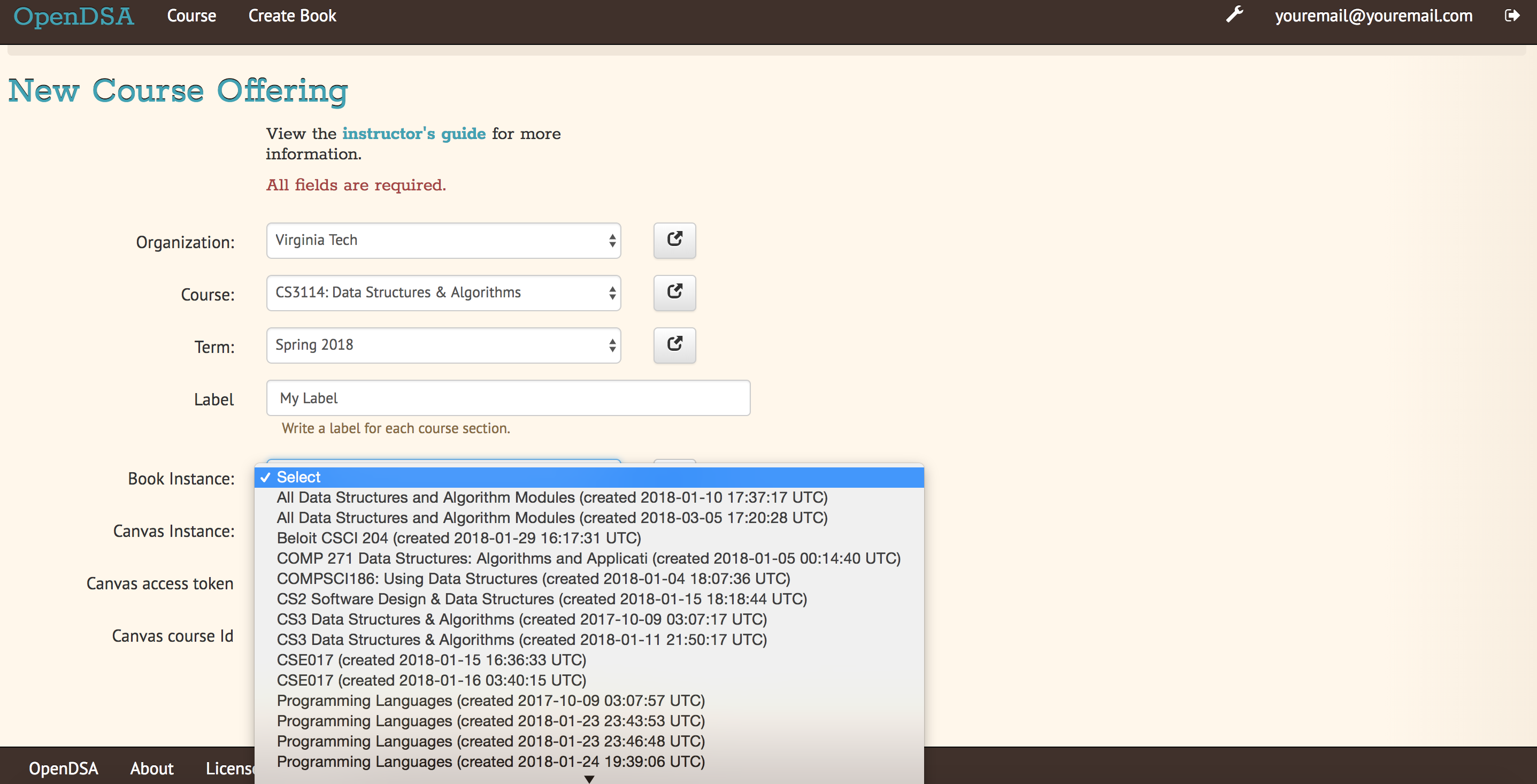Click the OpenDSA logo

(74, 17)
